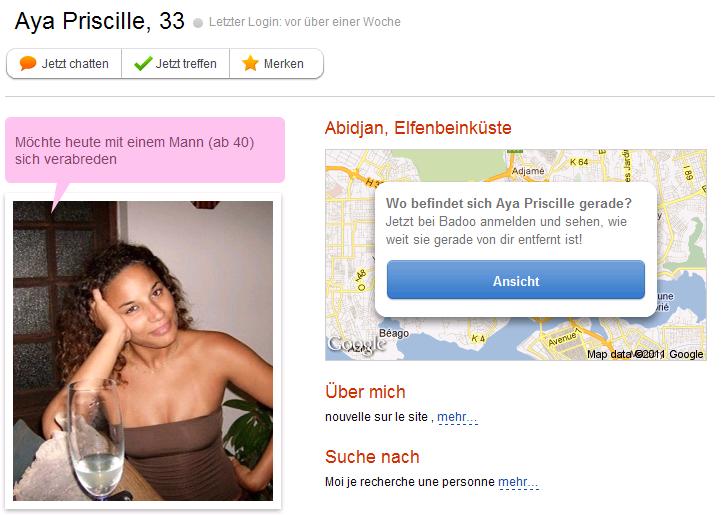Image resolution: width=723 pixels, height=515 pixels.
Task: Click the Abidjan, Elfenbeinküste location heading
Action: [x=418, y=128]
